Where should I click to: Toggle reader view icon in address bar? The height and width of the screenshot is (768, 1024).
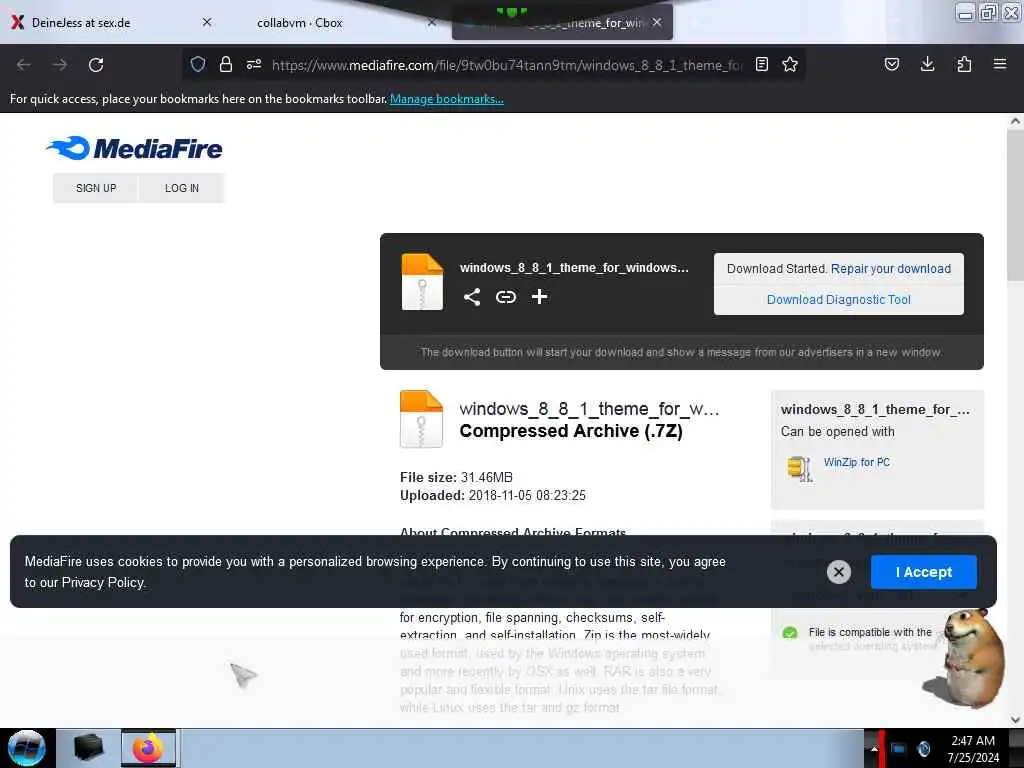[x=761, y=64]
